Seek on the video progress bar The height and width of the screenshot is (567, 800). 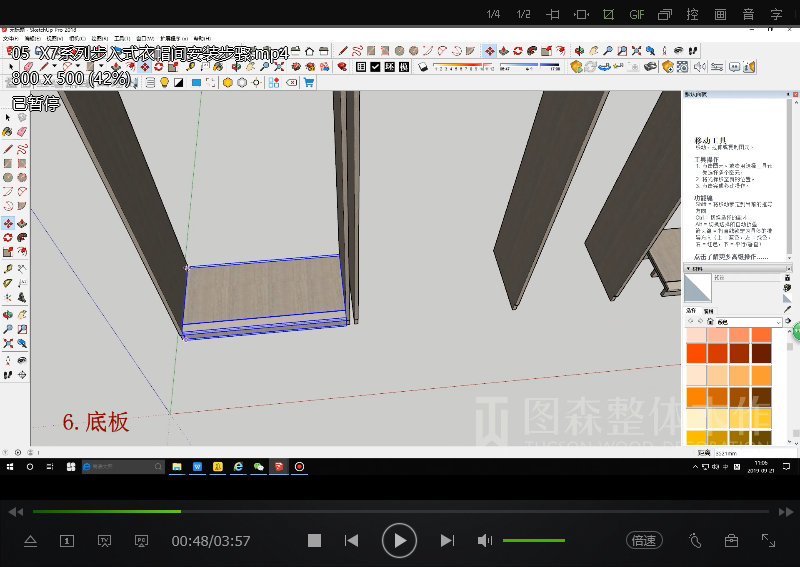tap(400, 512)
